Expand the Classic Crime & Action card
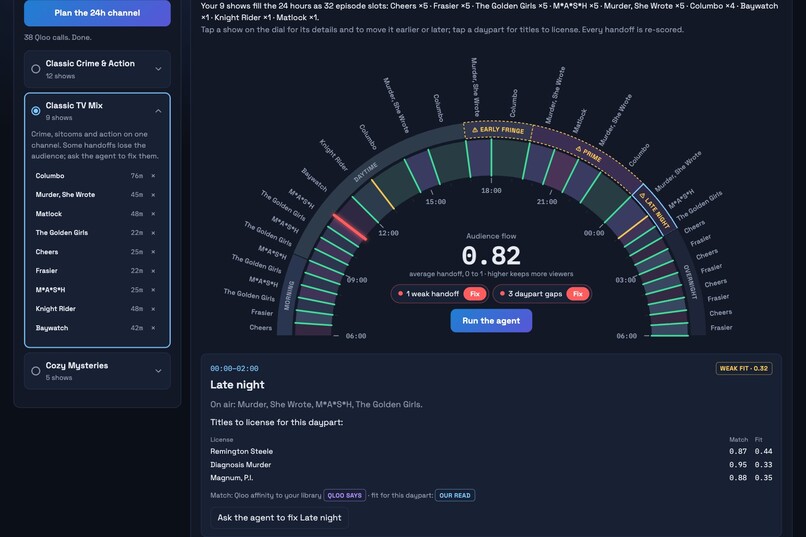Viewport: 806px width, 537px height. click(158, 69)
